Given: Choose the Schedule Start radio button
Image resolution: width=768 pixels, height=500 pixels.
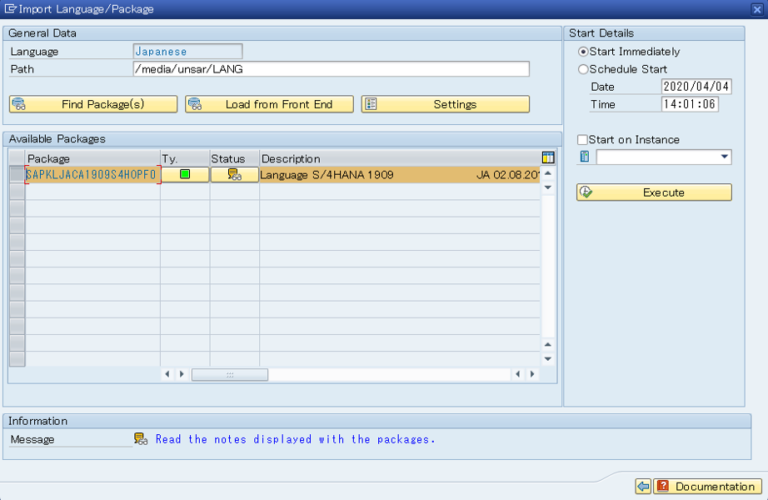Looking at the screenshot, I should pyautogui.click(x=584, y=70).
